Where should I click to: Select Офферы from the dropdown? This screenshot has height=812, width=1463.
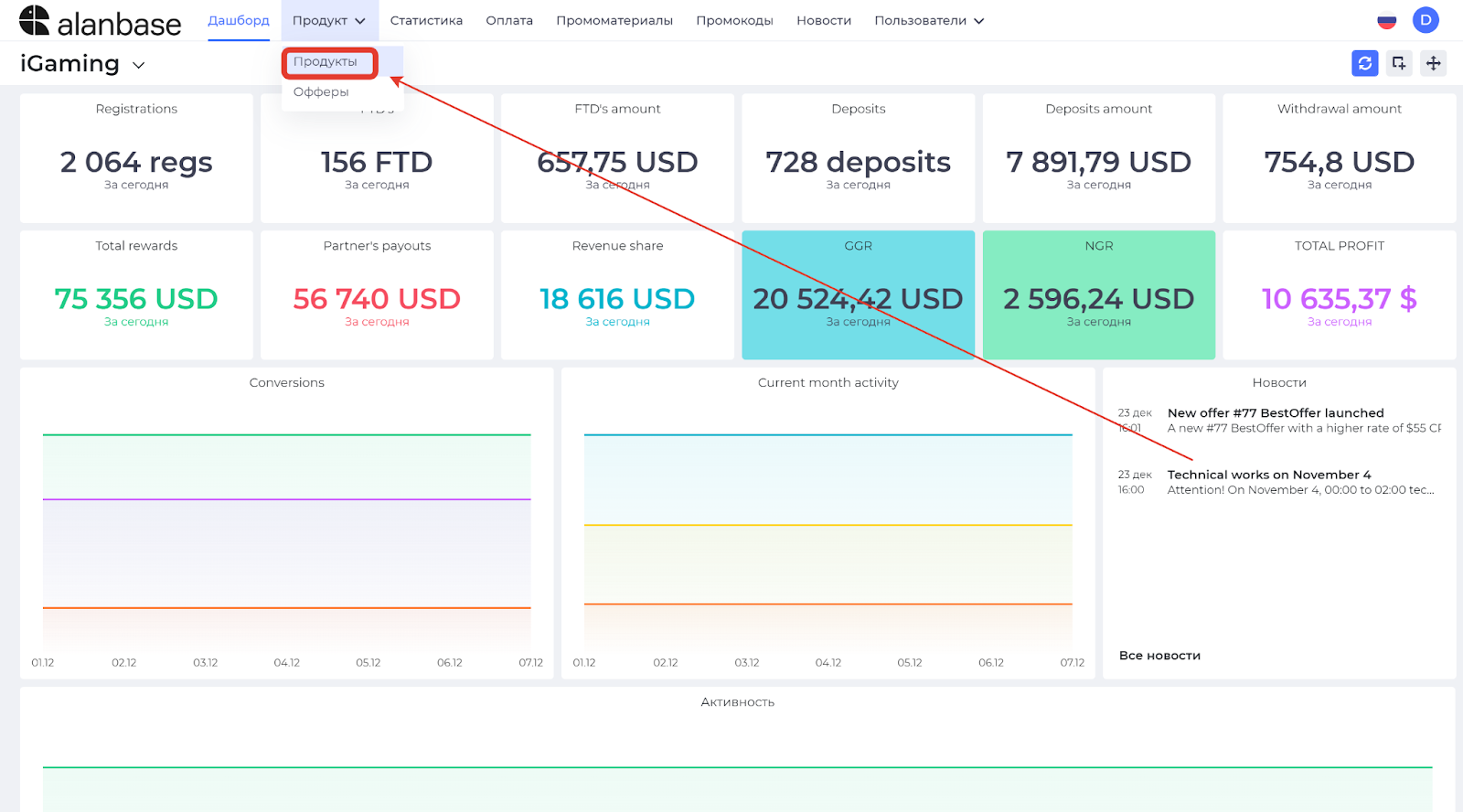tap(321, 91)
